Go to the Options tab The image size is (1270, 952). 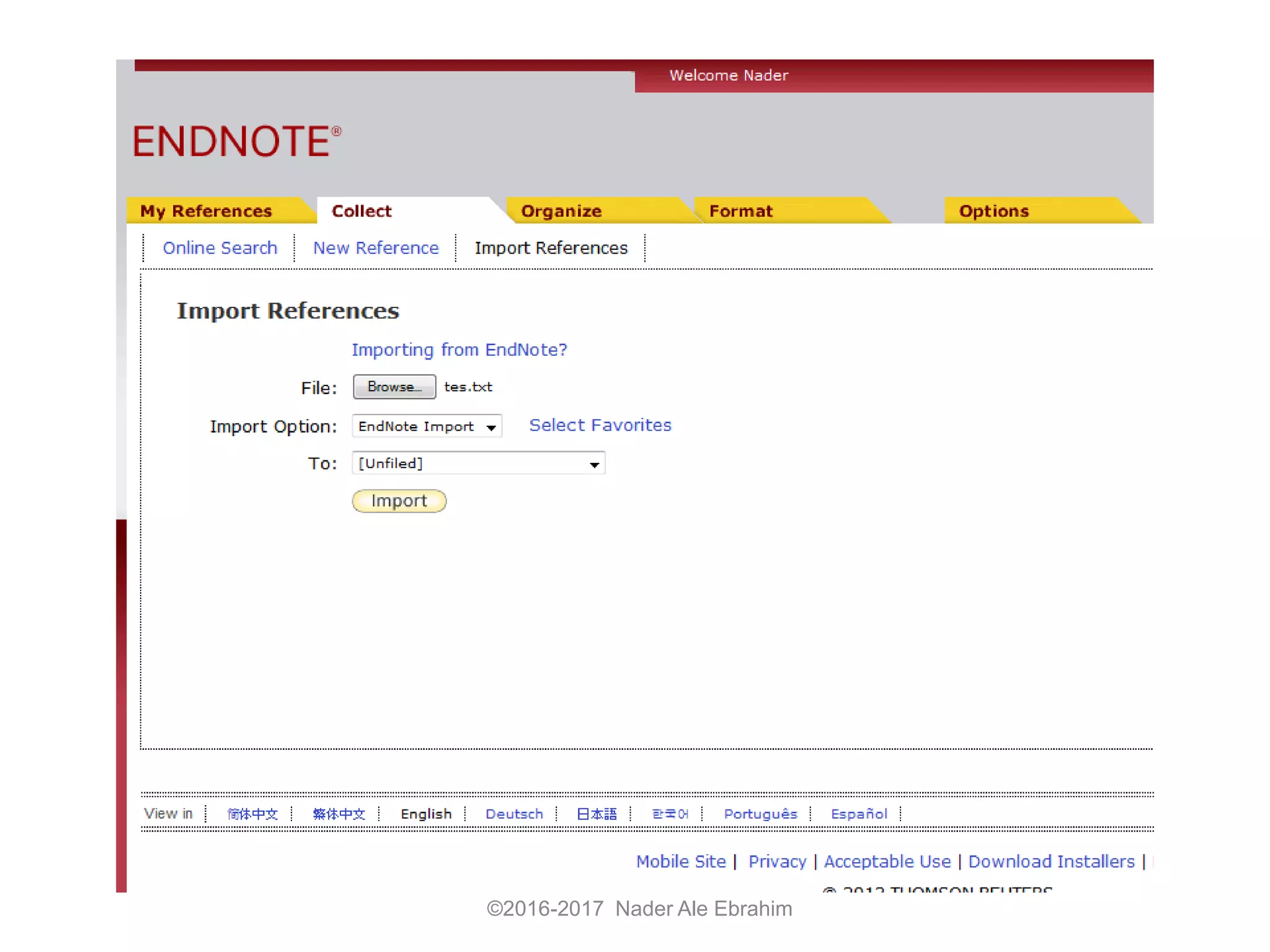point(993,211)
